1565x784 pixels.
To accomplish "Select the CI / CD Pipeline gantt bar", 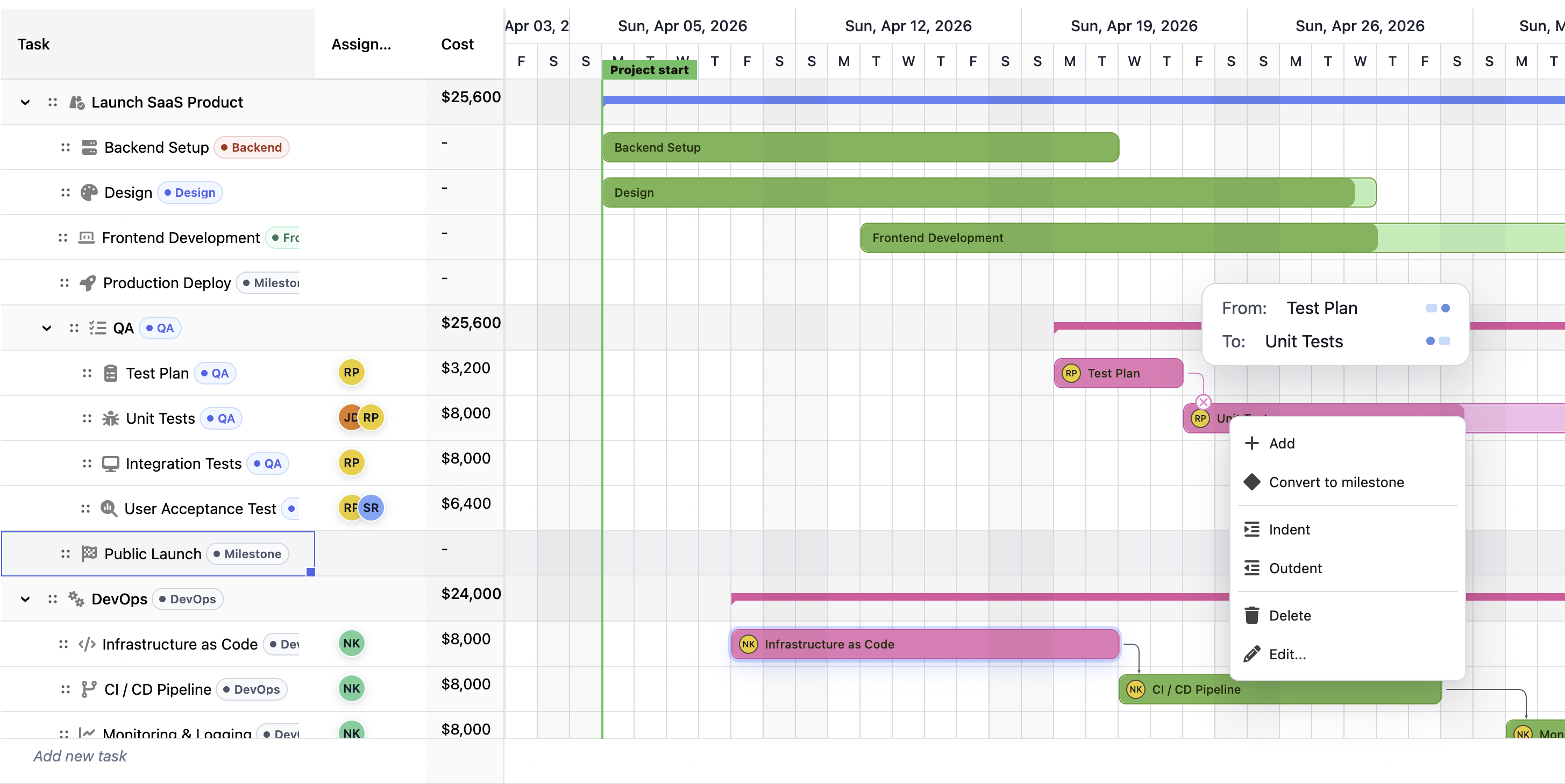I will tap(1280, 689).
